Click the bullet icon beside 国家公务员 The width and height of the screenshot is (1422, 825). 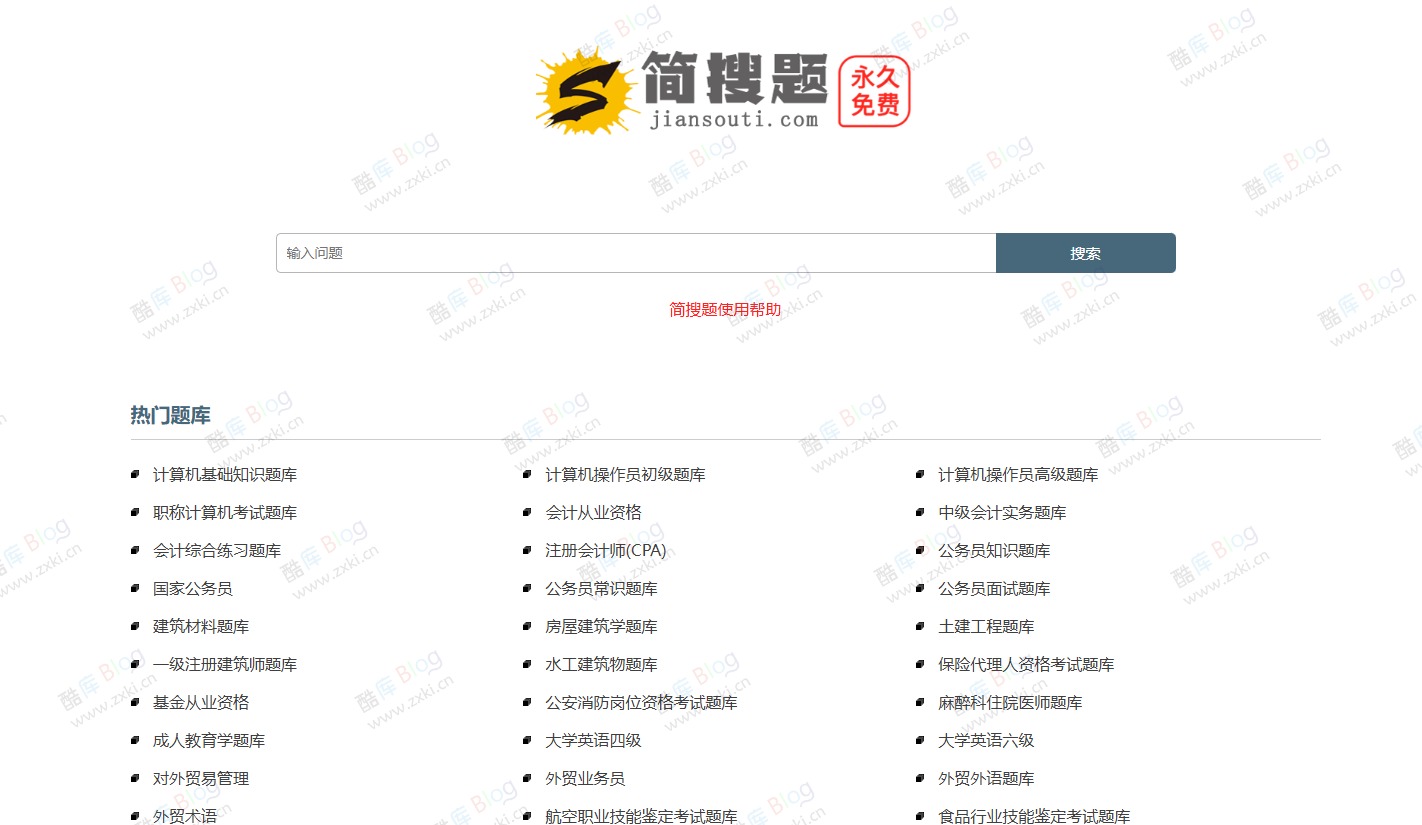(136, 588)
